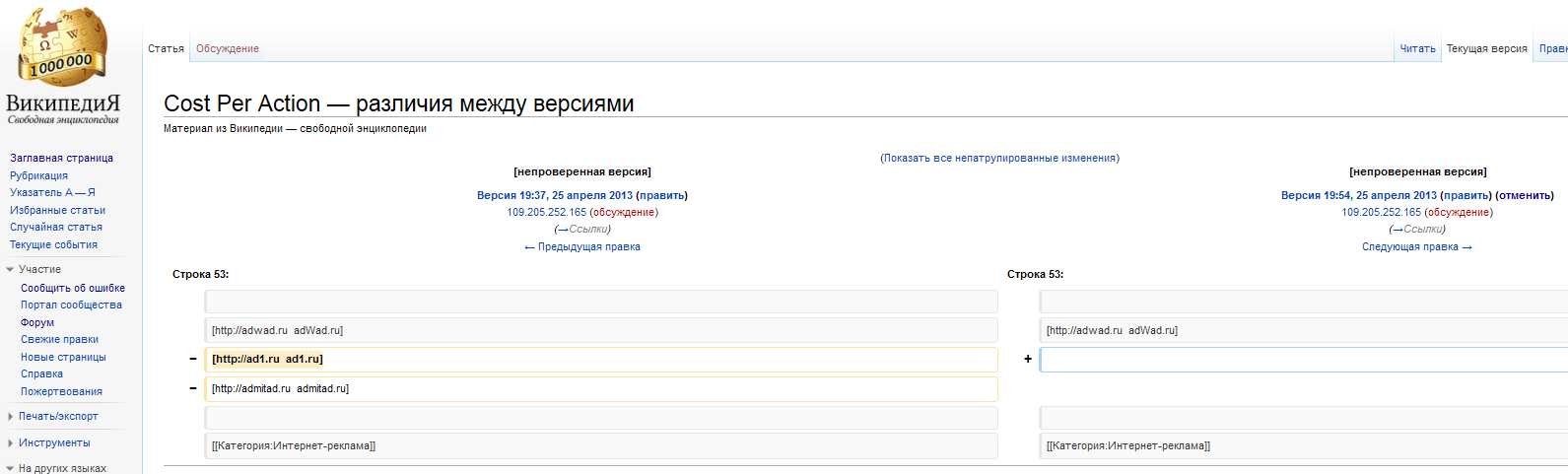Open the Справка link
Image resolution: width=1568 pixels, height=474 pixels.
(x=41, y=373)
